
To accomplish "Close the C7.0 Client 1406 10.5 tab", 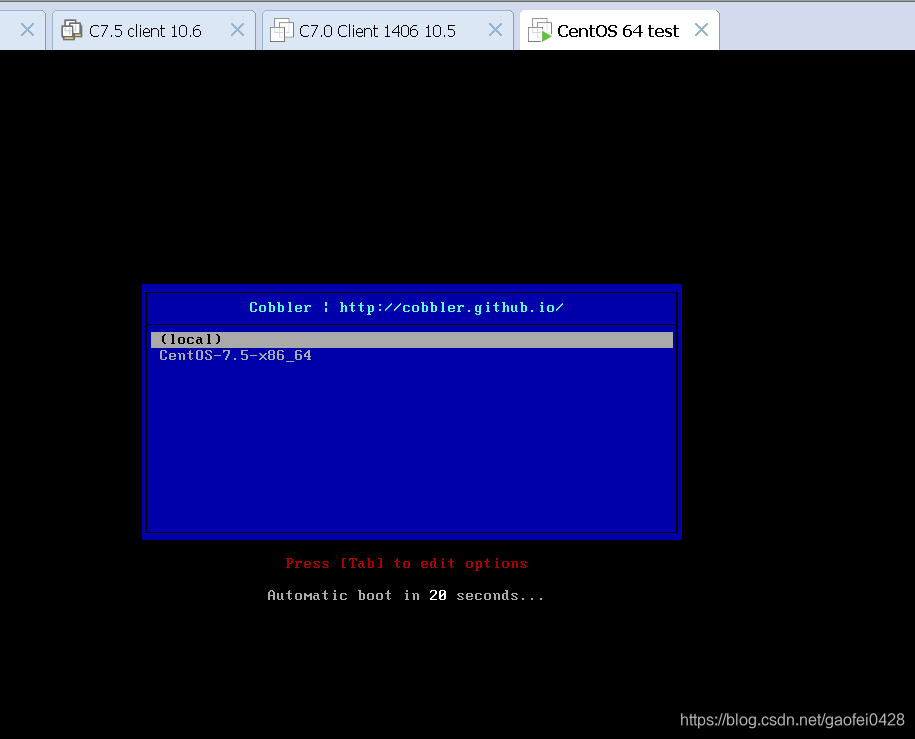I will pos(495,30).
